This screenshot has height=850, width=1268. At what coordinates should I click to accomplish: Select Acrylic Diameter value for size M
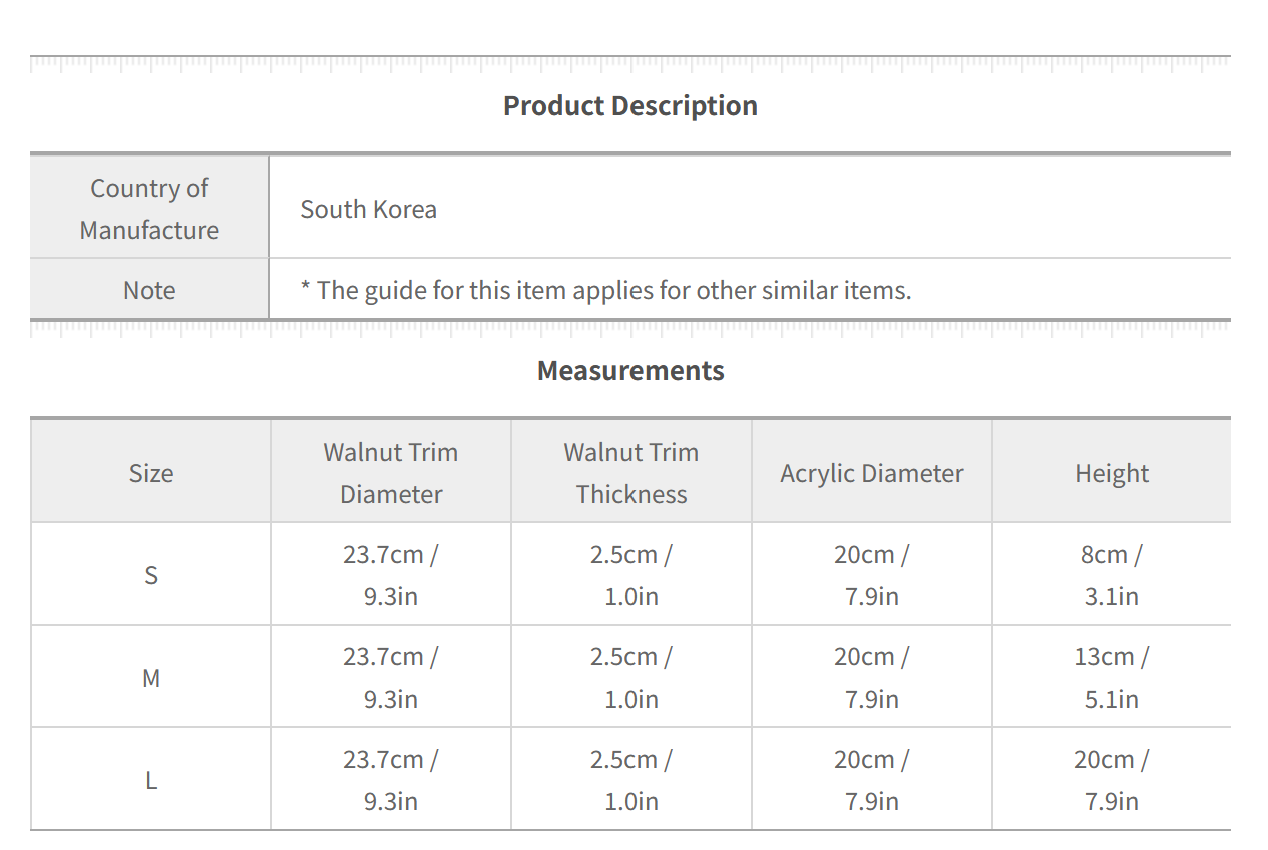click(x=872, y=678)
